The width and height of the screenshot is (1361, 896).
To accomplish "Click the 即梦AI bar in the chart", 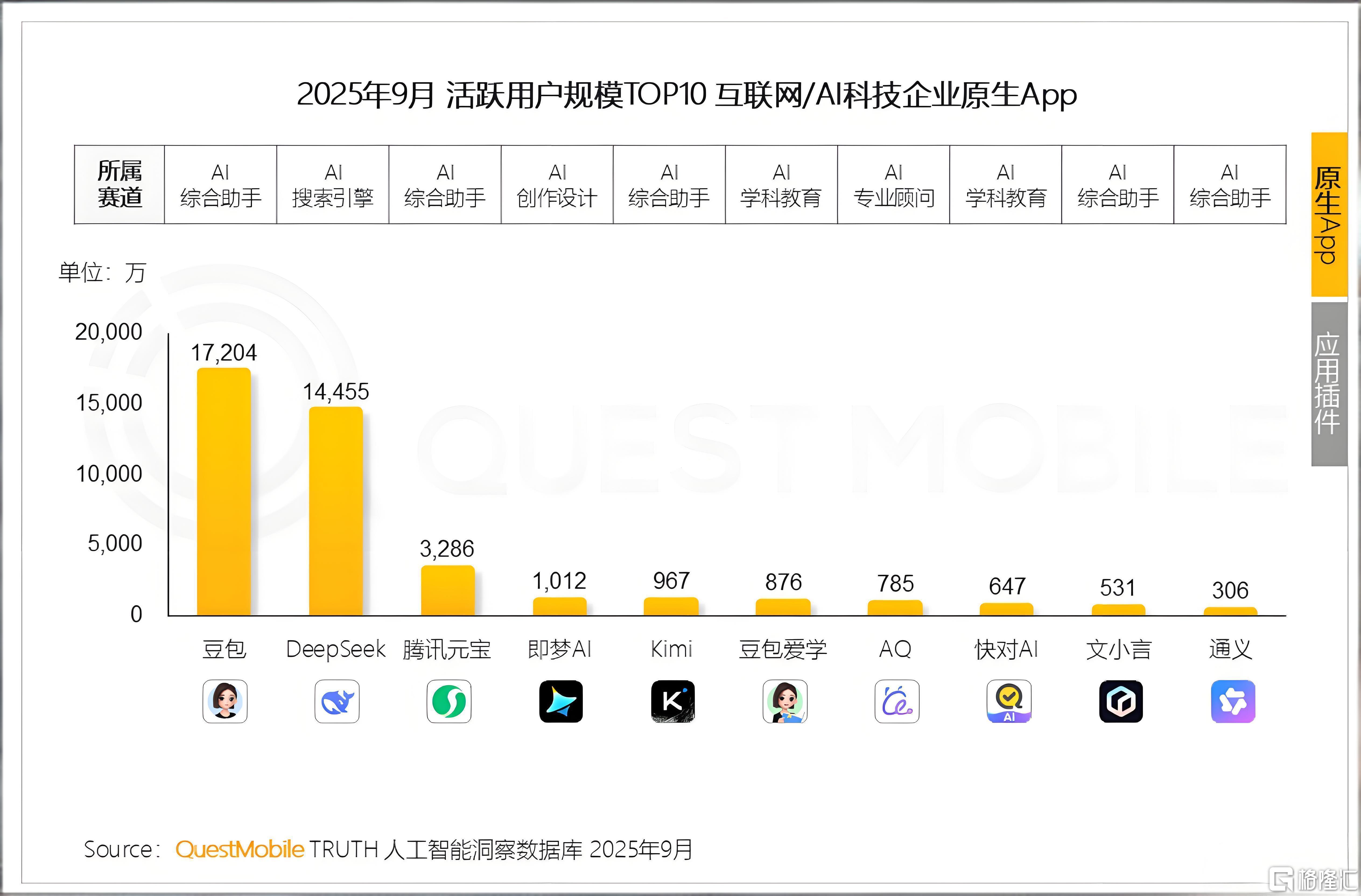I will point(560,607).
